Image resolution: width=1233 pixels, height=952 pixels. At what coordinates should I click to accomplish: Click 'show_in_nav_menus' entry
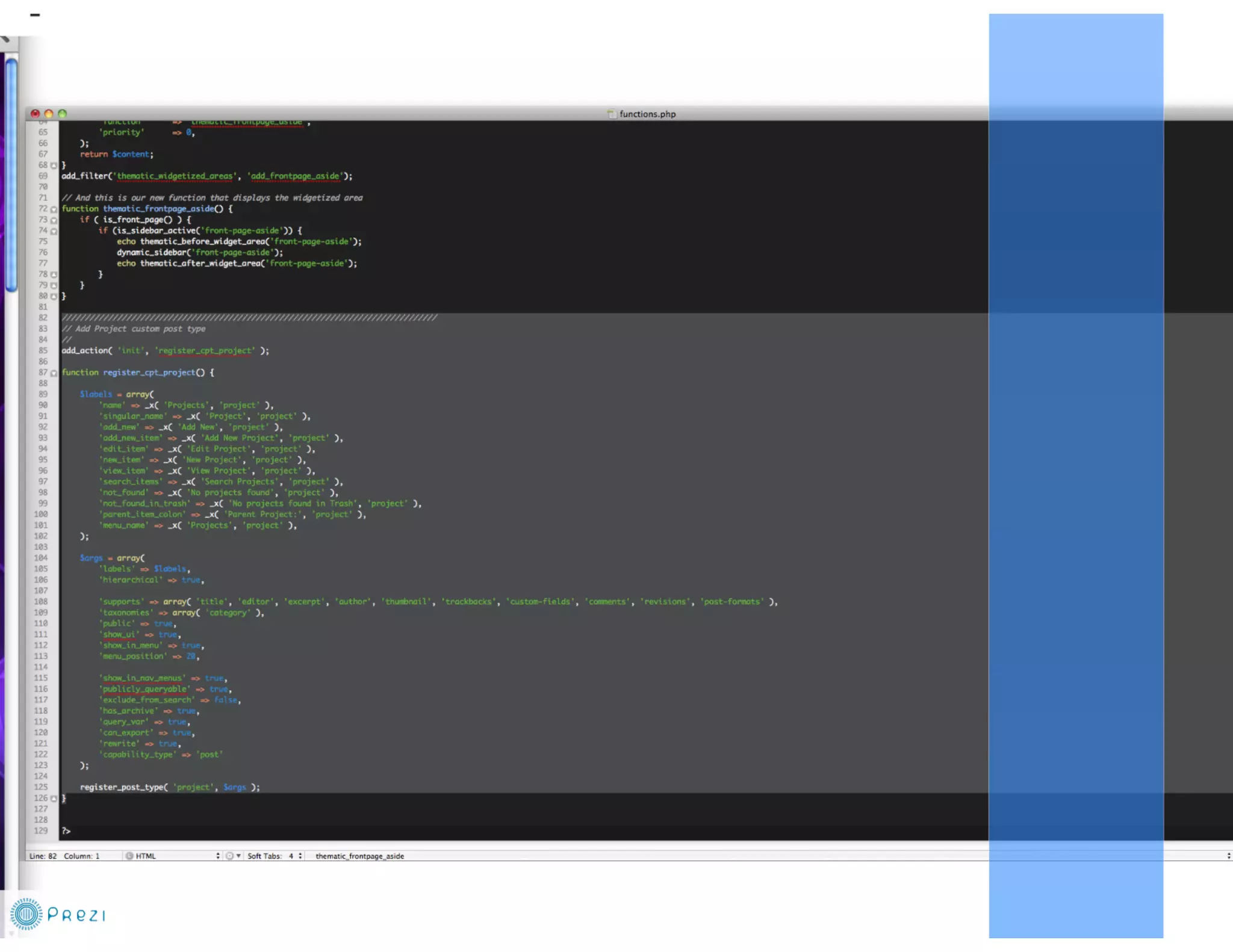click(x=163, y=678)
